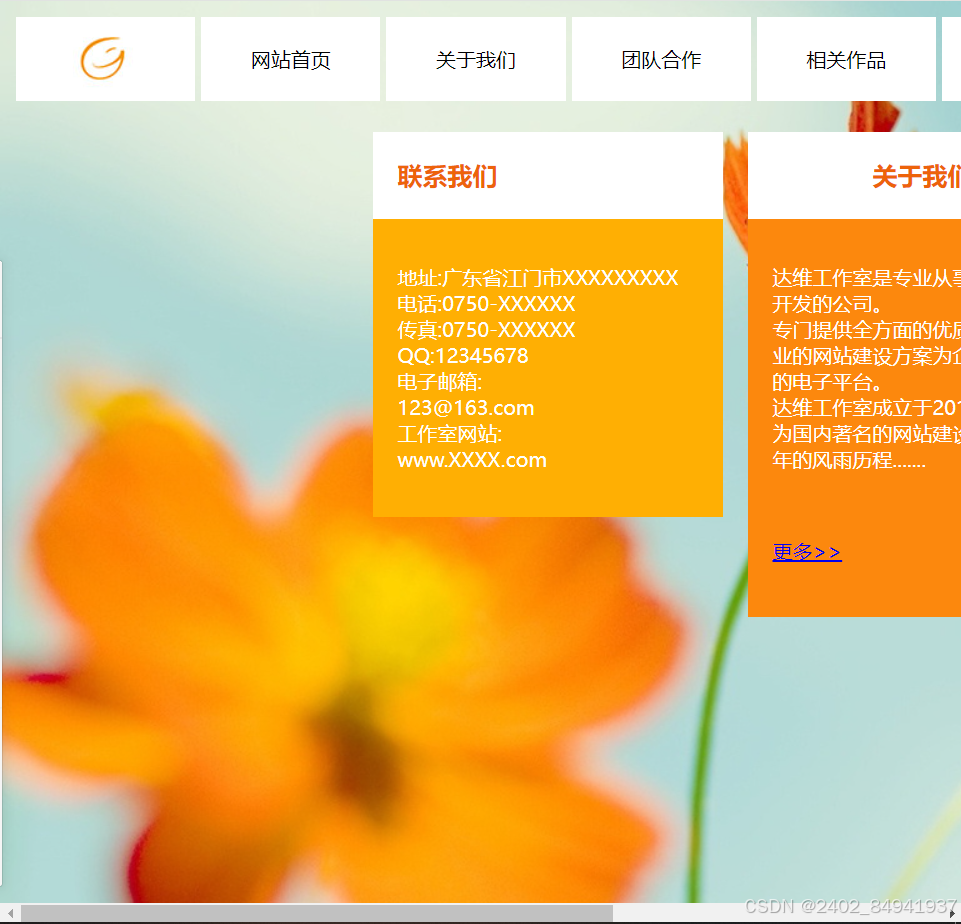Click the orange smiley logo icon
Viewport: 961px width, 924px height.
point(105,58)
